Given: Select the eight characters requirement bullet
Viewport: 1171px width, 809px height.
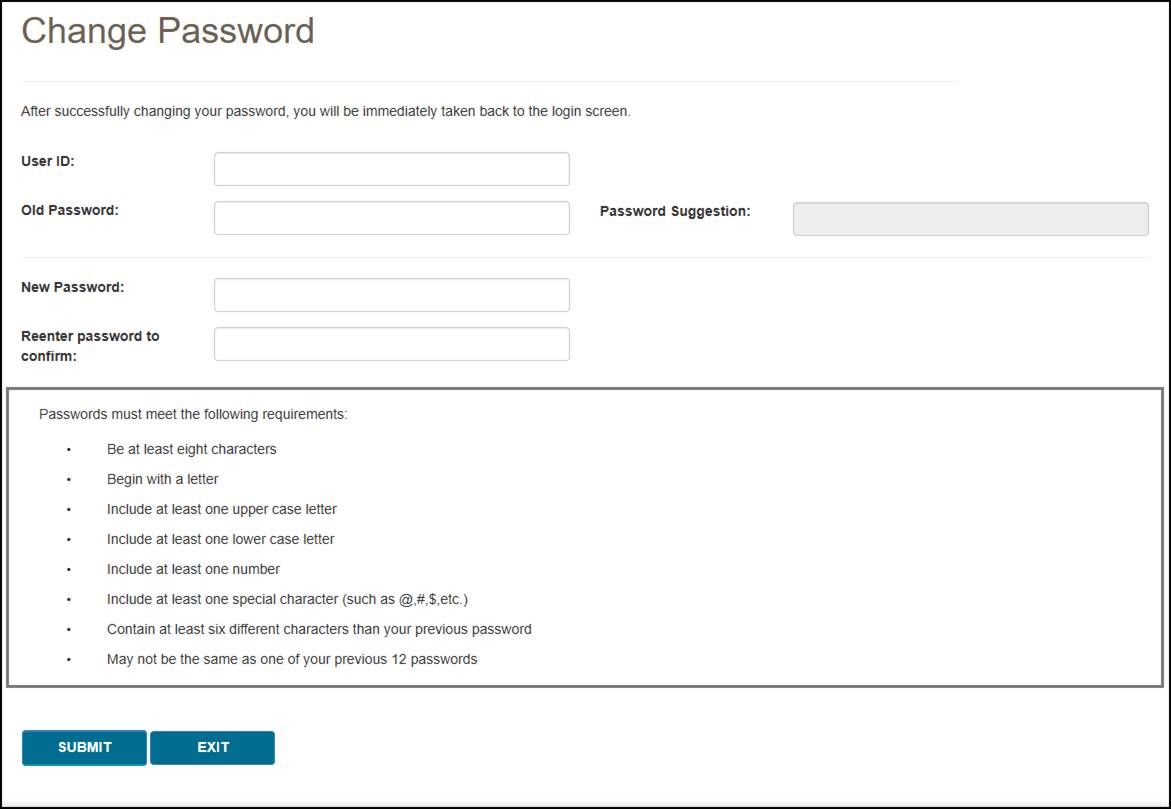Looking at the screenshot, I should pos(192,449).
